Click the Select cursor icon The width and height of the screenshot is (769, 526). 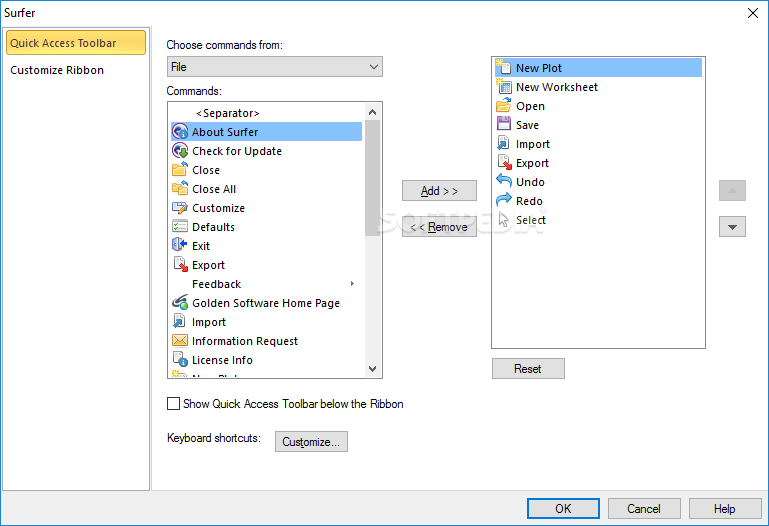coord(504,219)
